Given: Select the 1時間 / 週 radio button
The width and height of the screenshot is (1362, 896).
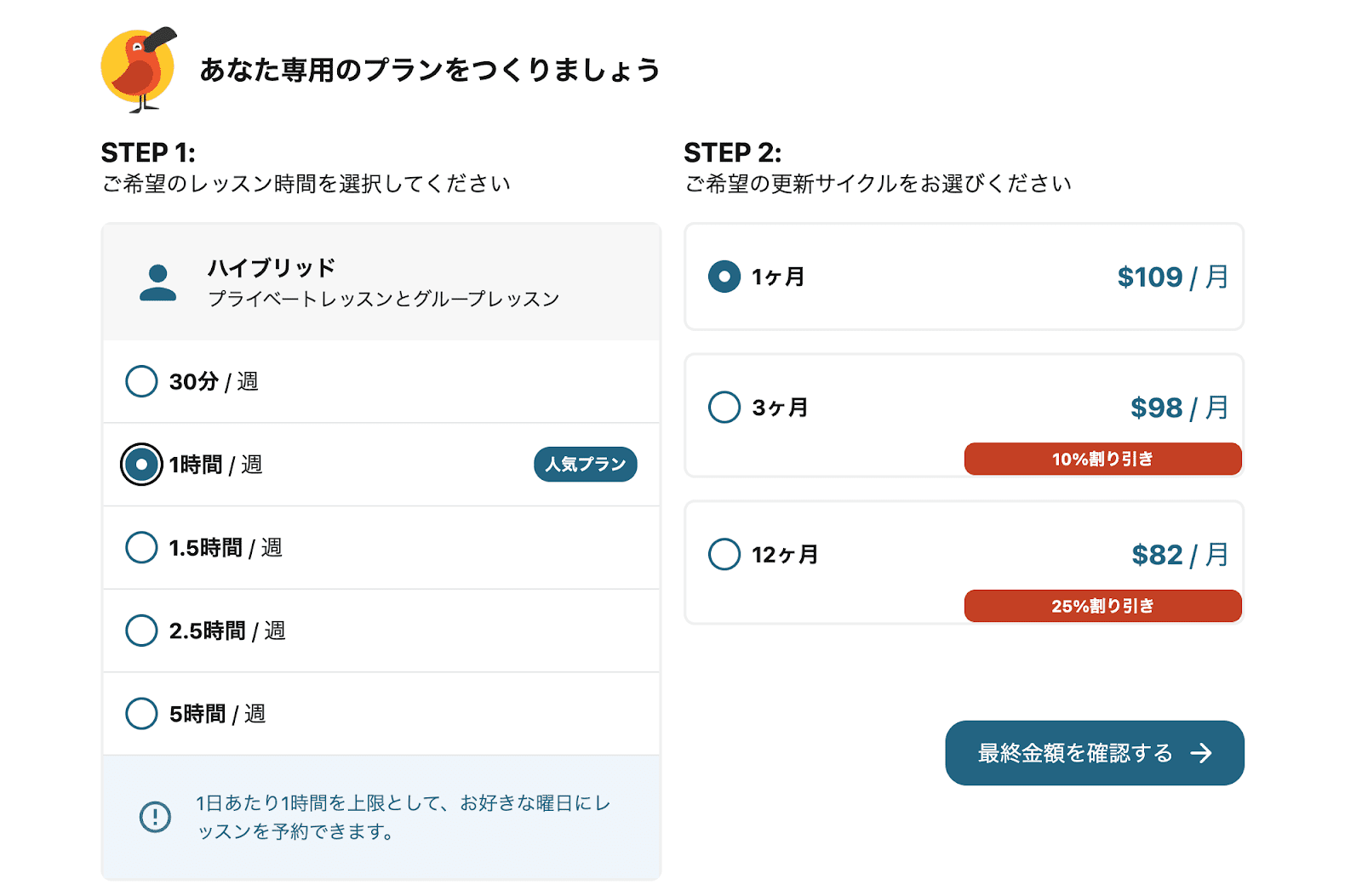Looking at the screenshot, I should click(141, 465).
